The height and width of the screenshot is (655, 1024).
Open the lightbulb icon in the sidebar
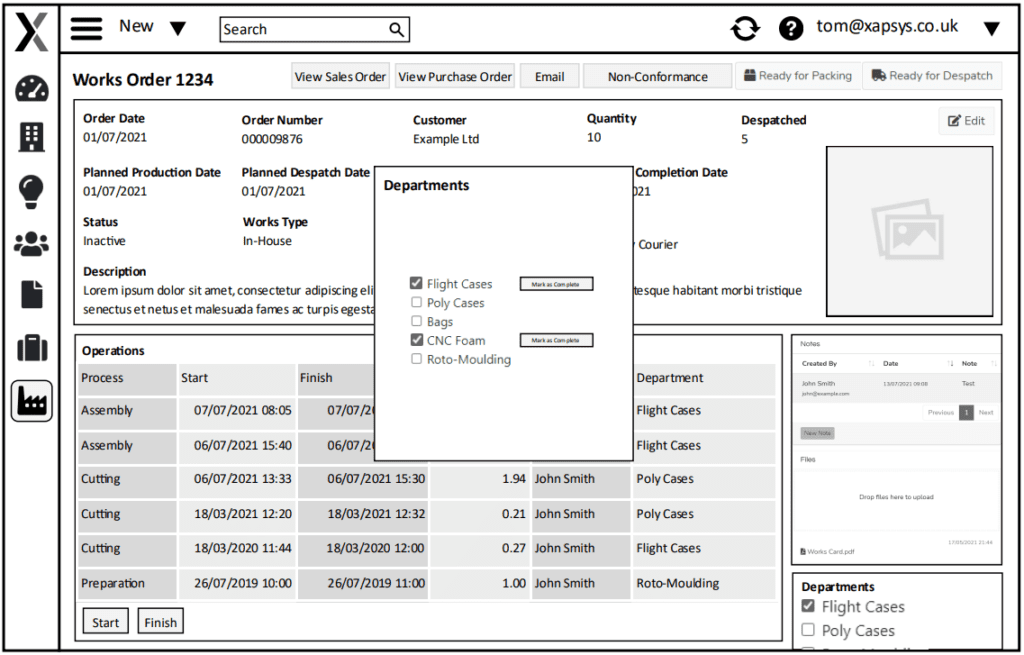pyautogui.click(x=31, y=191)
